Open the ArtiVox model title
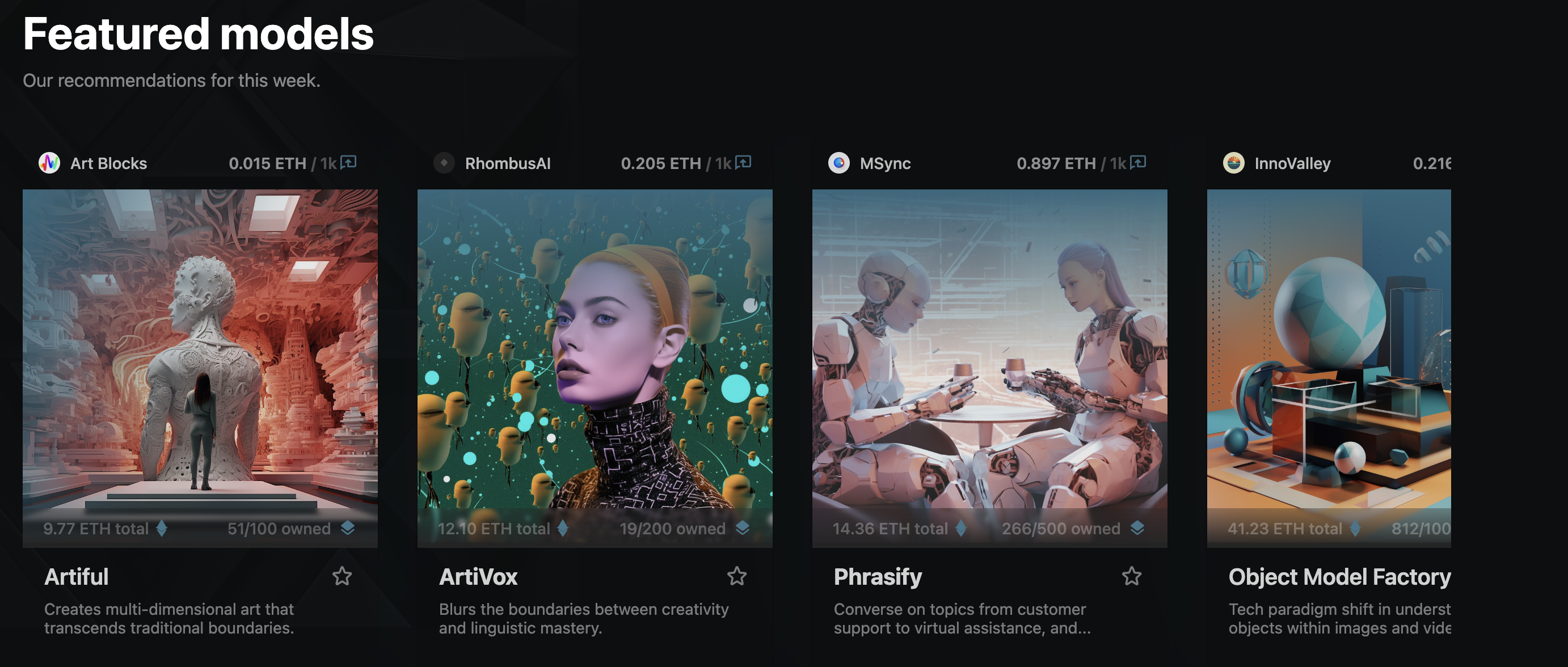Viewport: 1568px width, 667px height. point(478,576)
